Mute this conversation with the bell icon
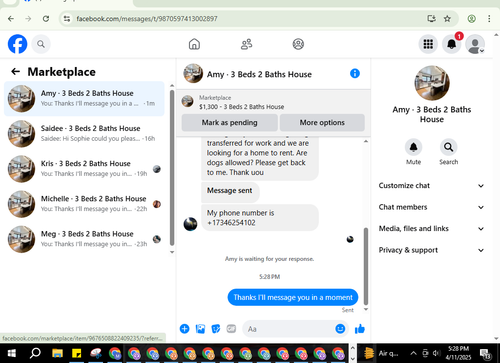The height and width of the screenshot is (363, 500). pyautogui.click(x=413, y=147)
